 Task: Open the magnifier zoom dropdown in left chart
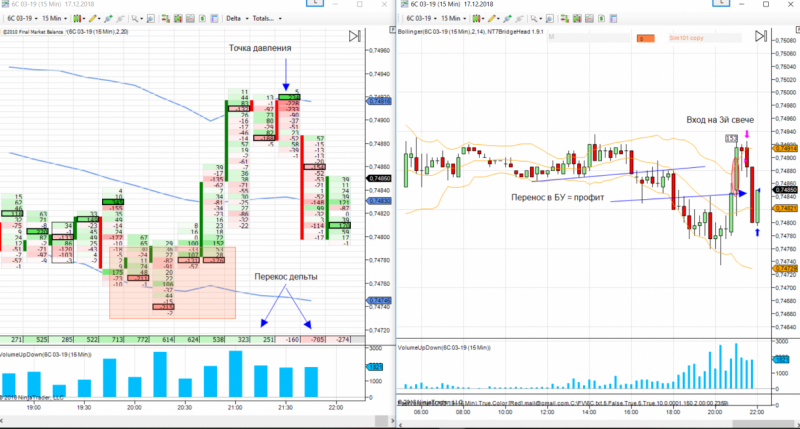pyautogui.click(x=136, y=18)
